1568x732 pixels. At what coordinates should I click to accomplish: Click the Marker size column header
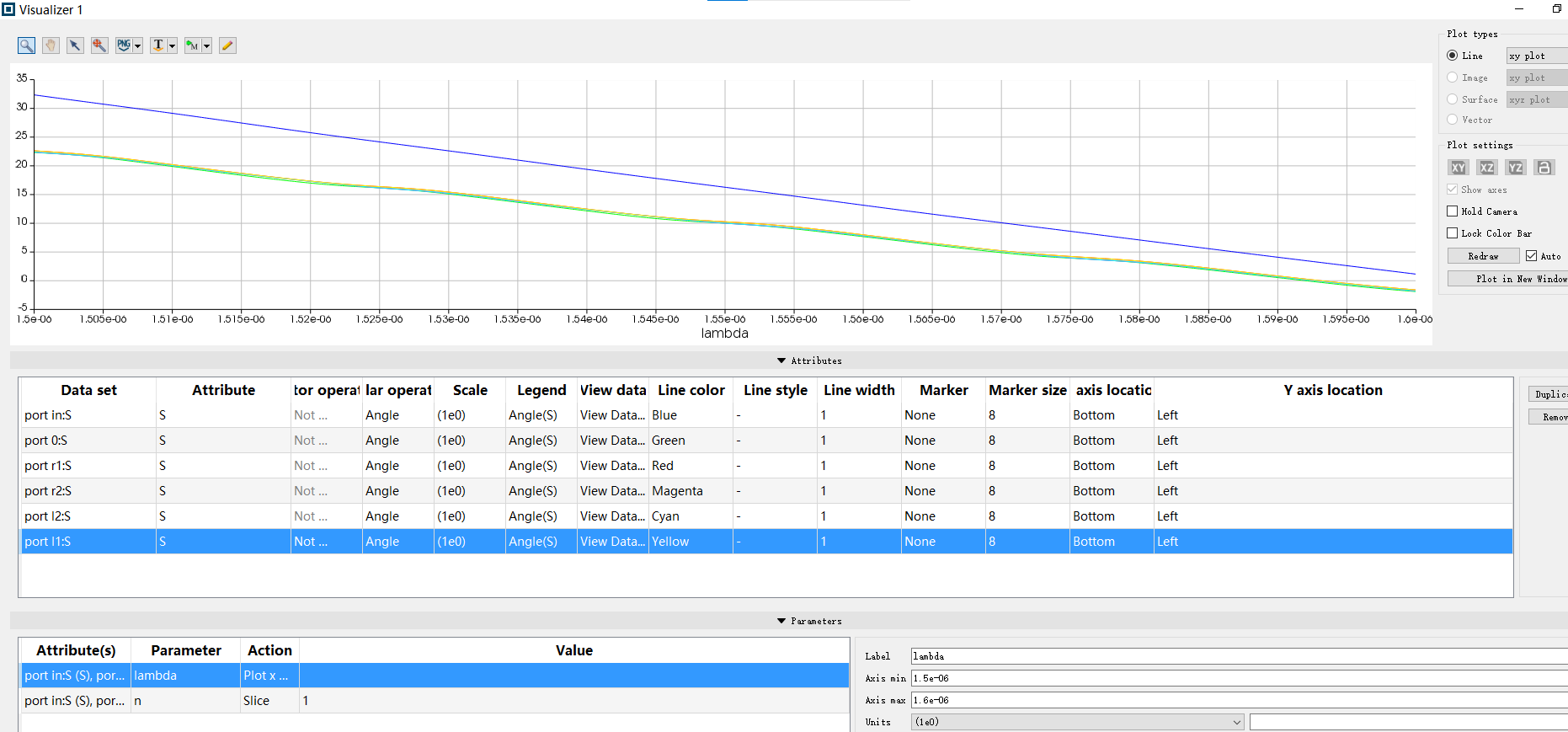coord(1027,390)
